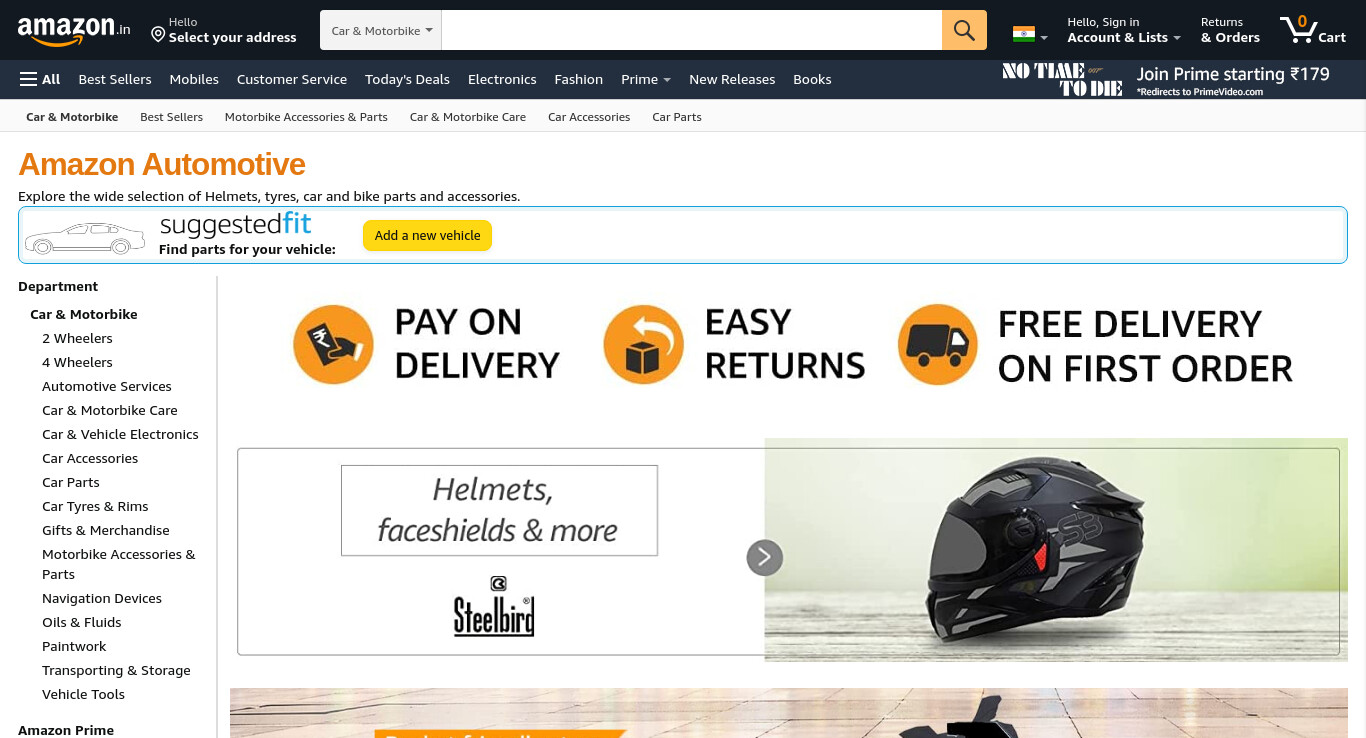Screen dimensions: 1366x738
Task: Open the shopping cart icon
Action: click(x=1313, y=30)
